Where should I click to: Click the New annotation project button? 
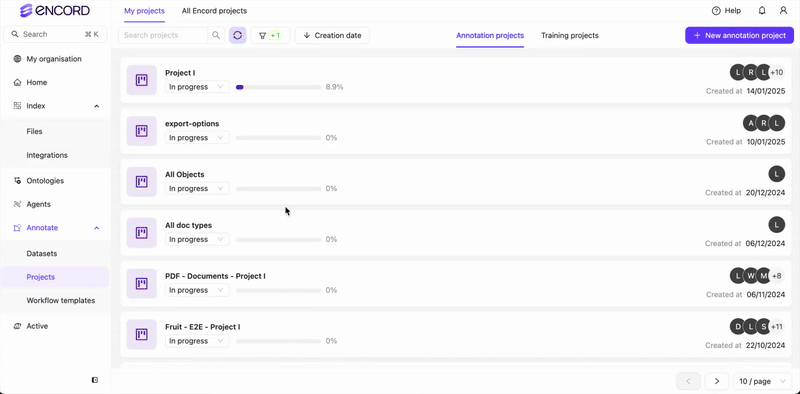point(739,35)
